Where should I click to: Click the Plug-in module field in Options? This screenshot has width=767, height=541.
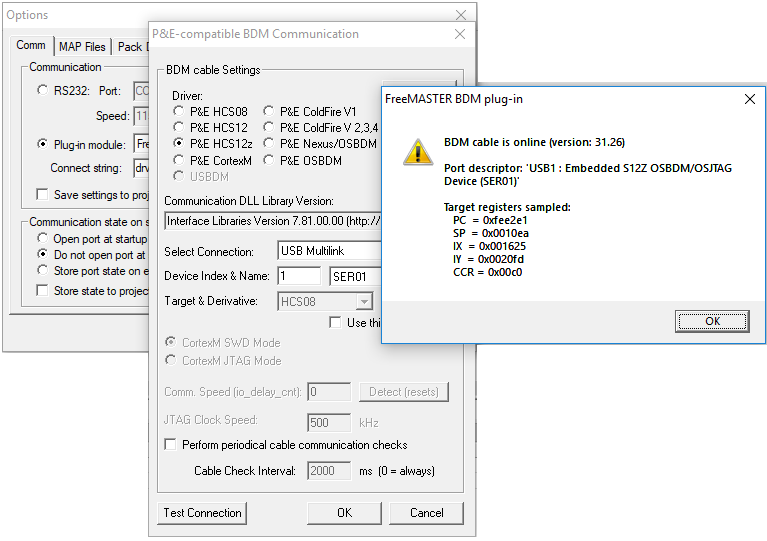pyautogui.click(x=141, y=144)
